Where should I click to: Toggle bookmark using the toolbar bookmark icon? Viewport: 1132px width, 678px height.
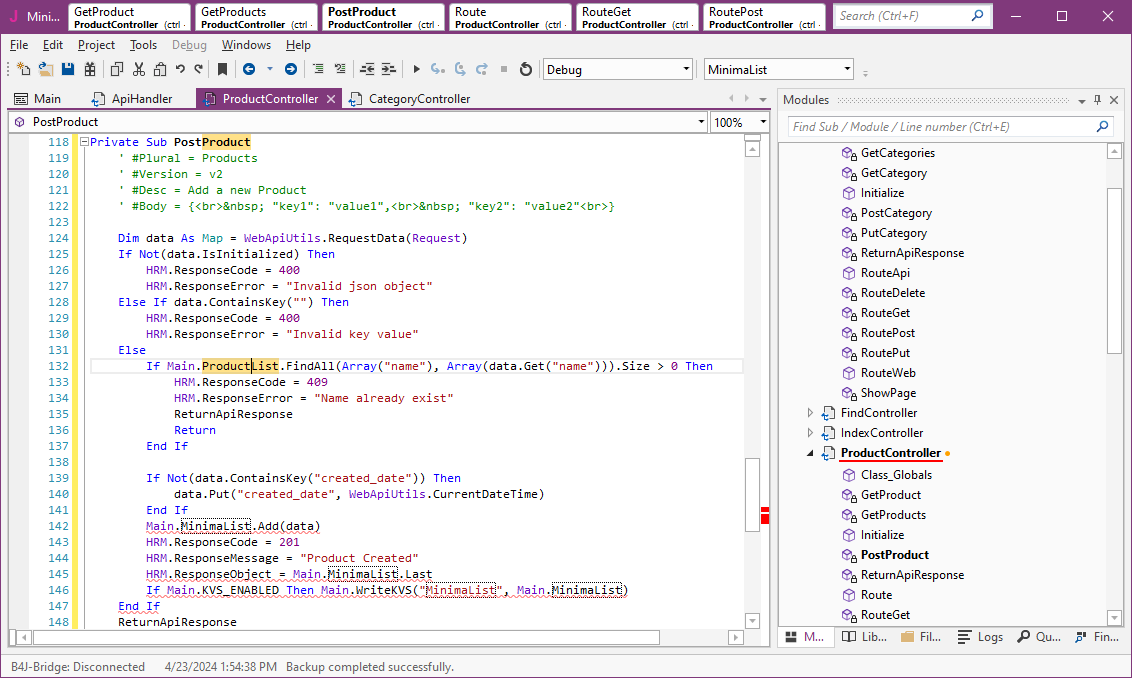[x=222, y=69]
